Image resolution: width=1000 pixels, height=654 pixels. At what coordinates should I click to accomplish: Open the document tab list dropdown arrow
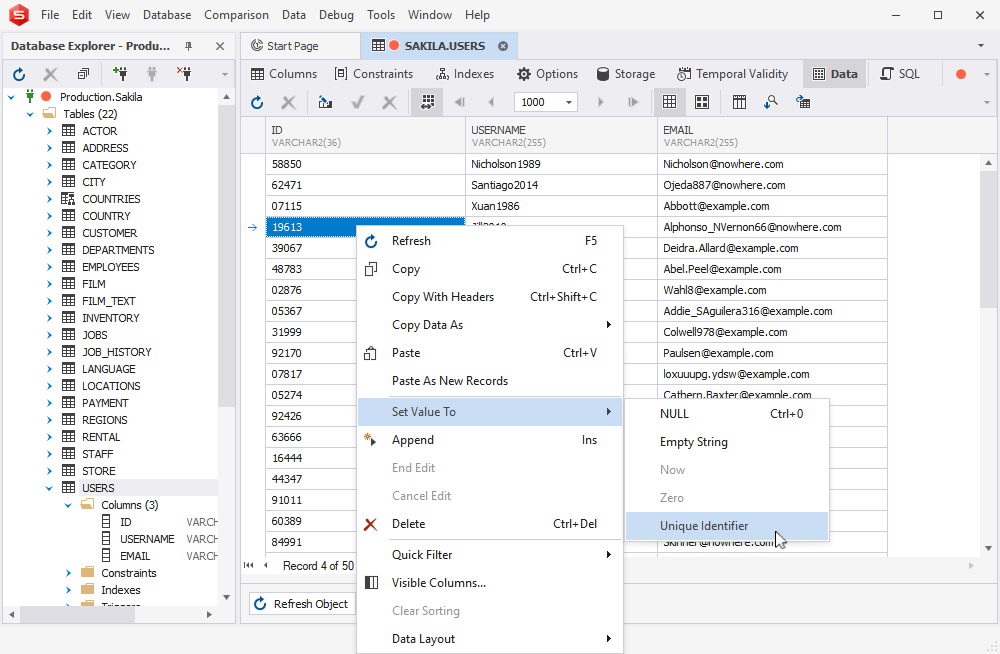tap(980, 46)
